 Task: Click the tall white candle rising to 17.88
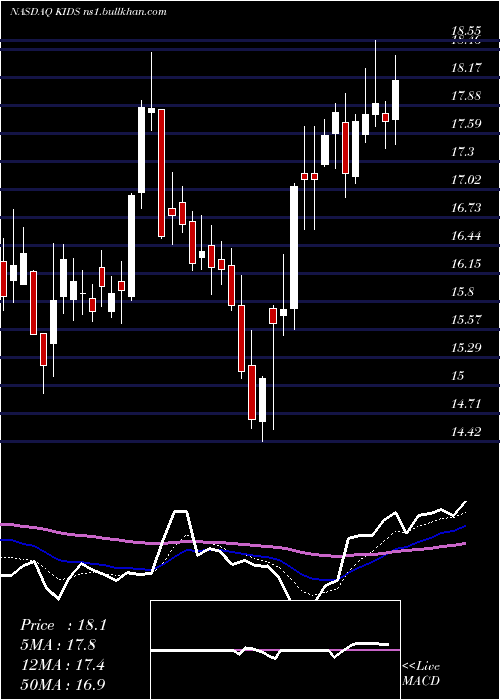pos(142,150)
